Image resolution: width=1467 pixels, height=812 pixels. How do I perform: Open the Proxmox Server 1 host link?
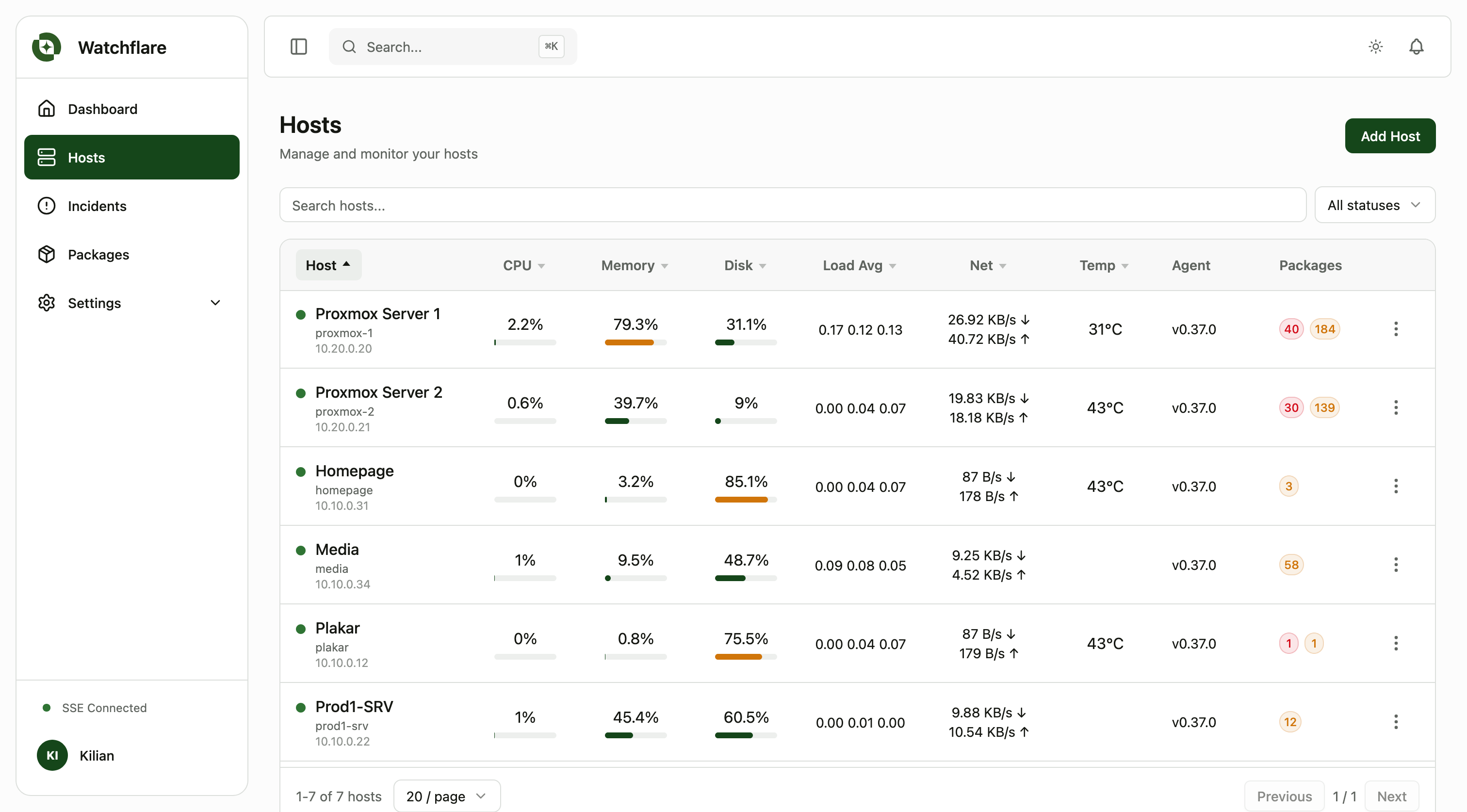coord(377,314)
